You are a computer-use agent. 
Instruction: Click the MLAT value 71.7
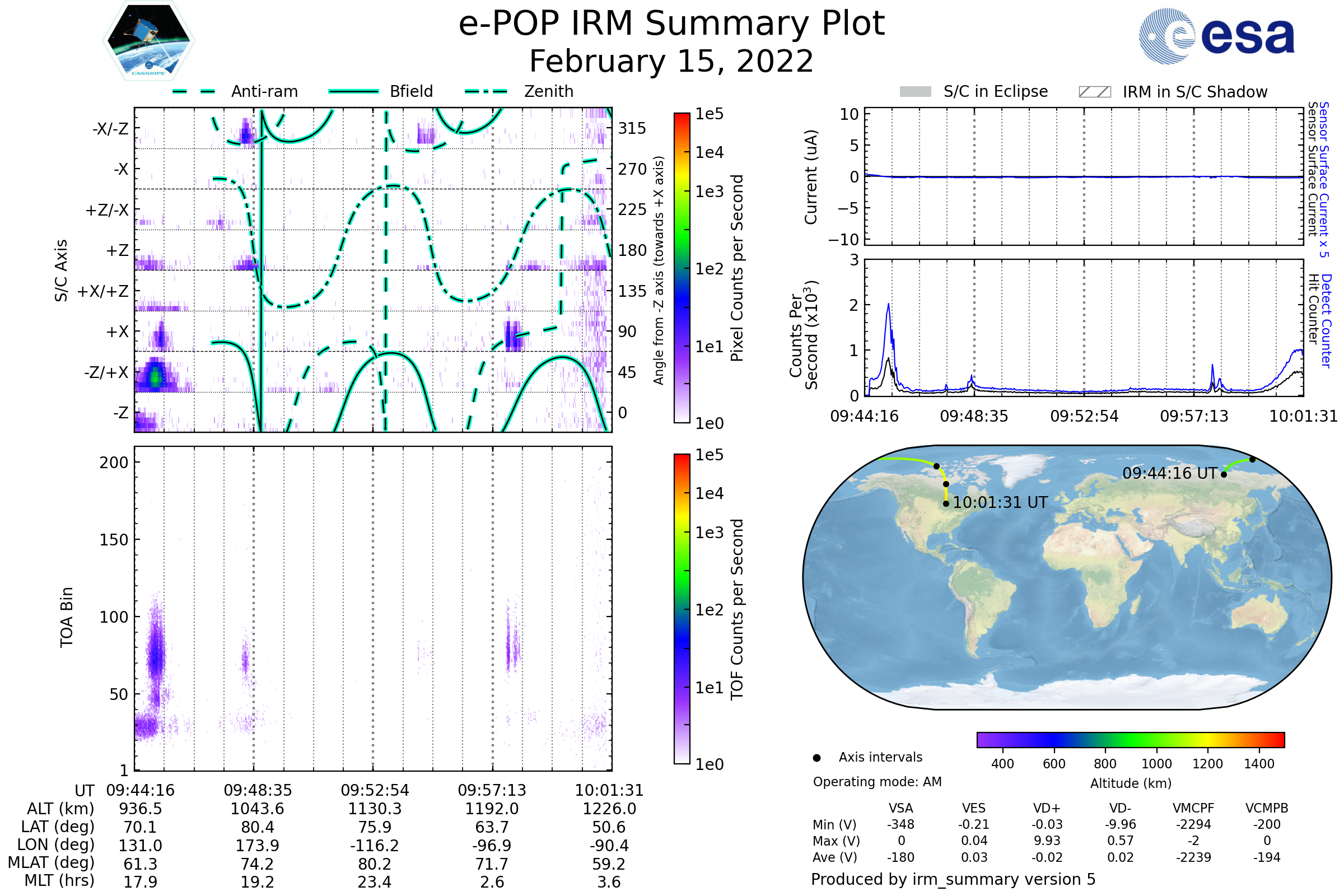(492, 864)
